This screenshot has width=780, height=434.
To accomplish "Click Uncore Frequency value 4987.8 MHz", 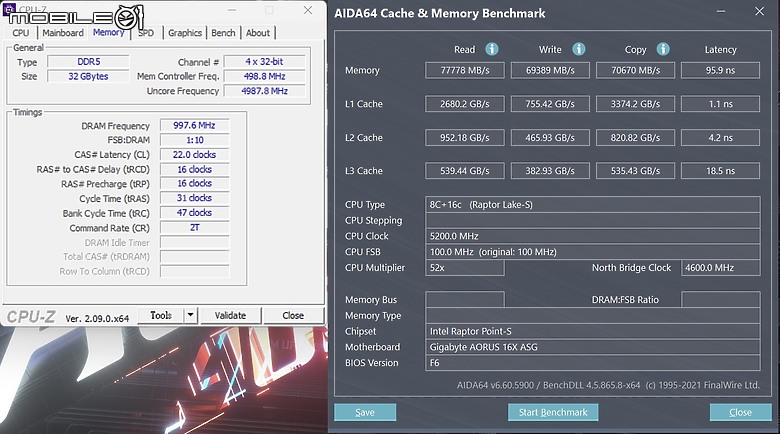I will pos(264,91).
